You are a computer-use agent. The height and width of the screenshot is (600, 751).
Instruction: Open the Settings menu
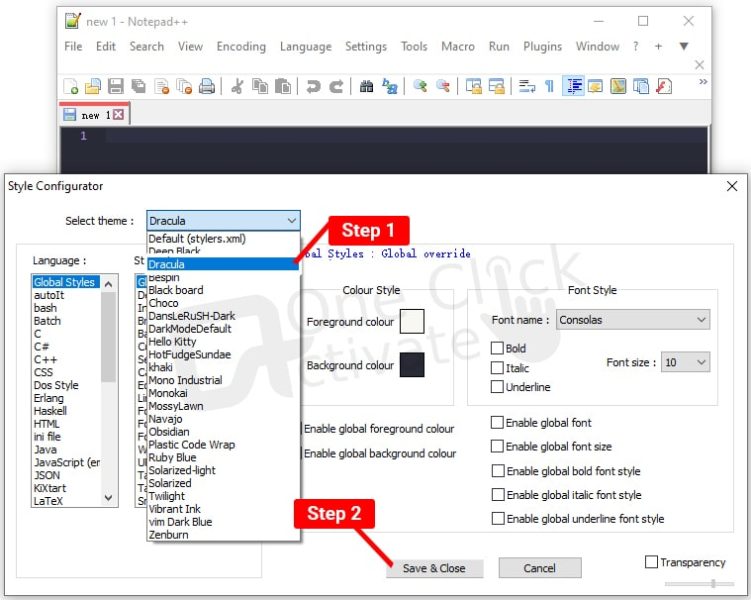[366, 46]
